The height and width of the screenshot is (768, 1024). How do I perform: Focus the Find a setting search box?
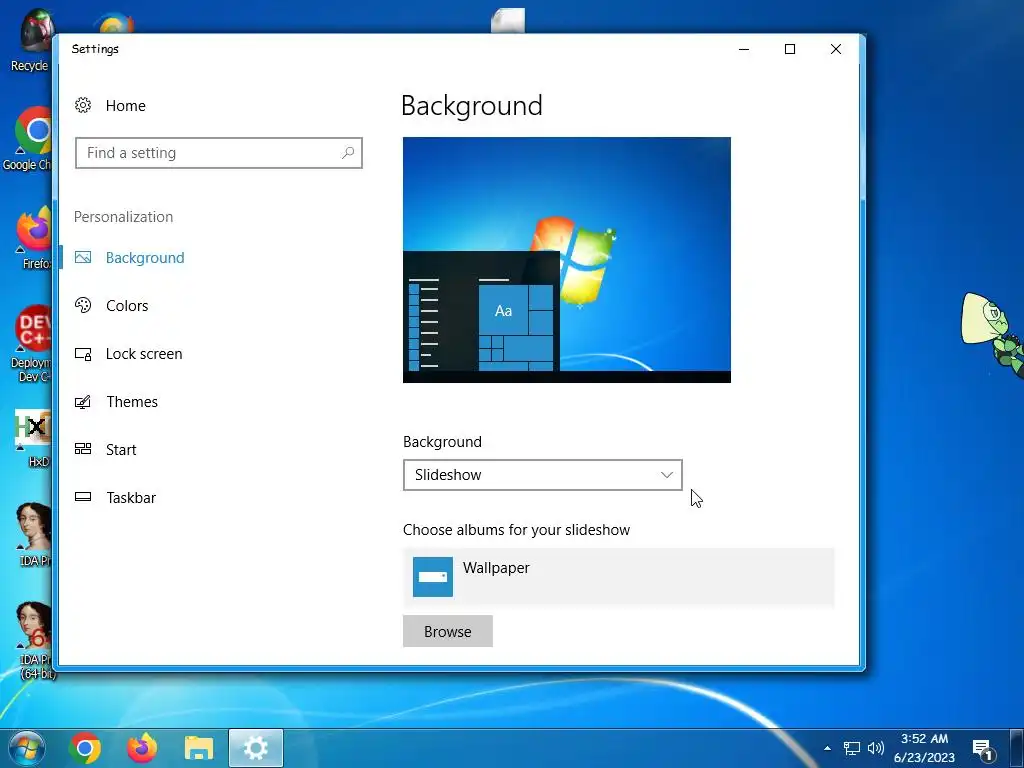(x=219, y=153)
